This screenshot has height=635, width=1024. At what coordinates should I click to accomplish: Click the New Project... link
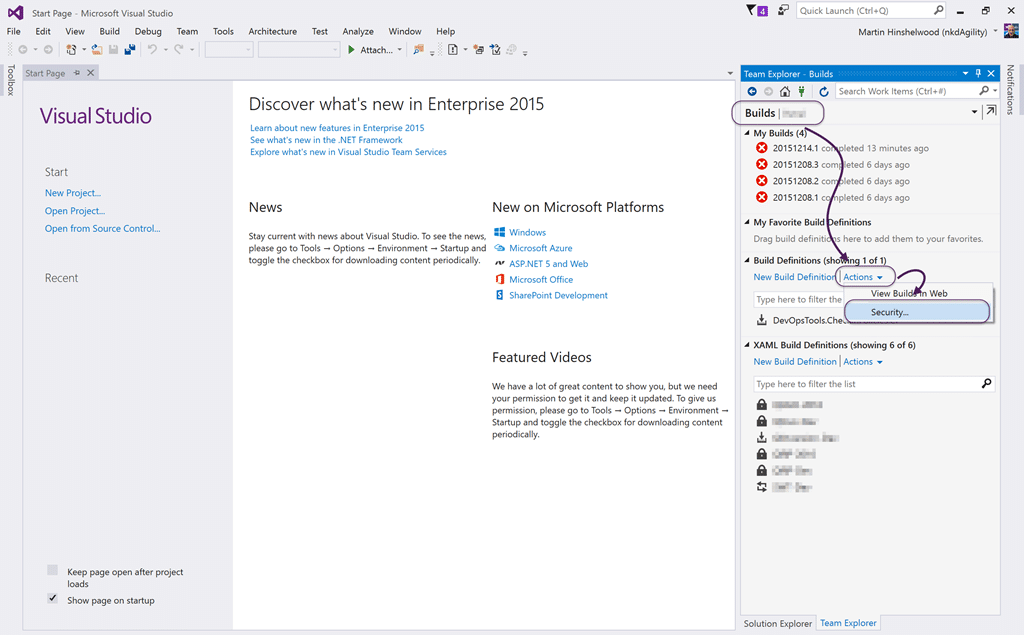click(x=73, y=193)
